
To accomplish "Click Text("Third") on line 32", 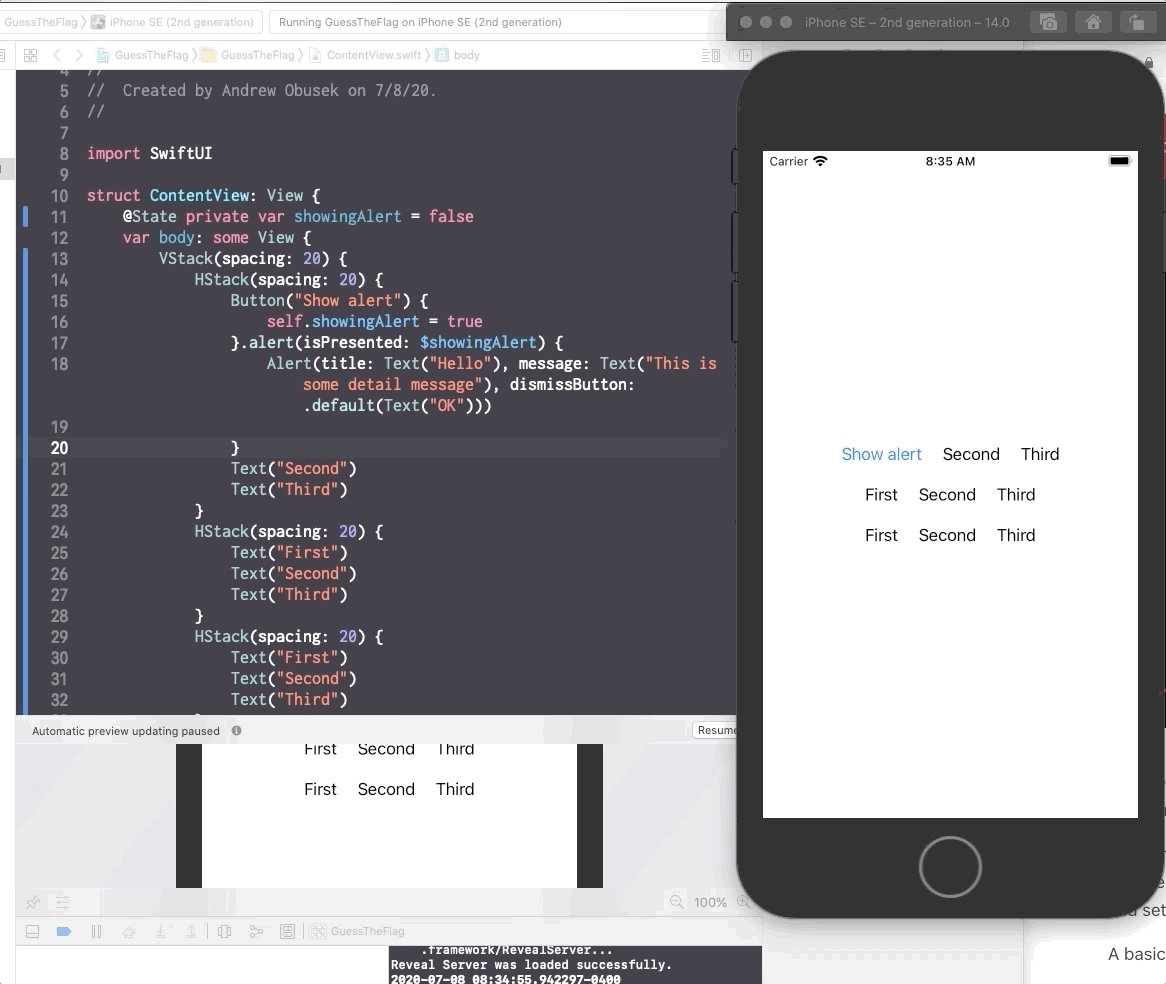I will coord(289,700).
